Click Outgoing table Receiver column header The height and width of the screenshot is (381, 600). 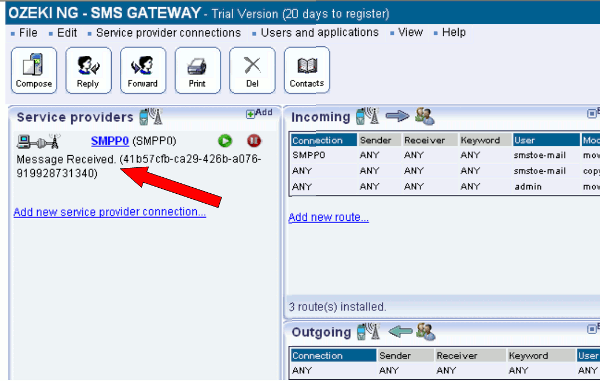pyautogui.click(x=470, y=356)
